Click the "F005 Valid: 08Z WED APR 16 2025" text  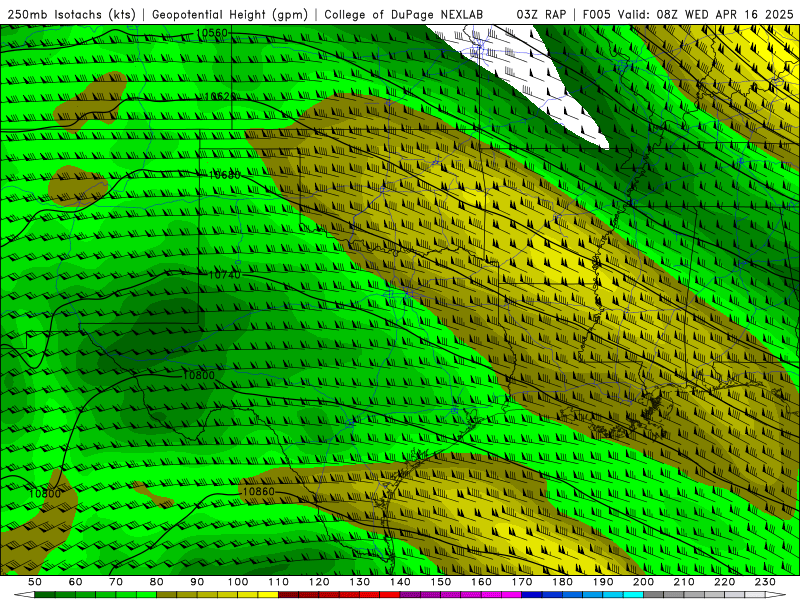(688, 15)
